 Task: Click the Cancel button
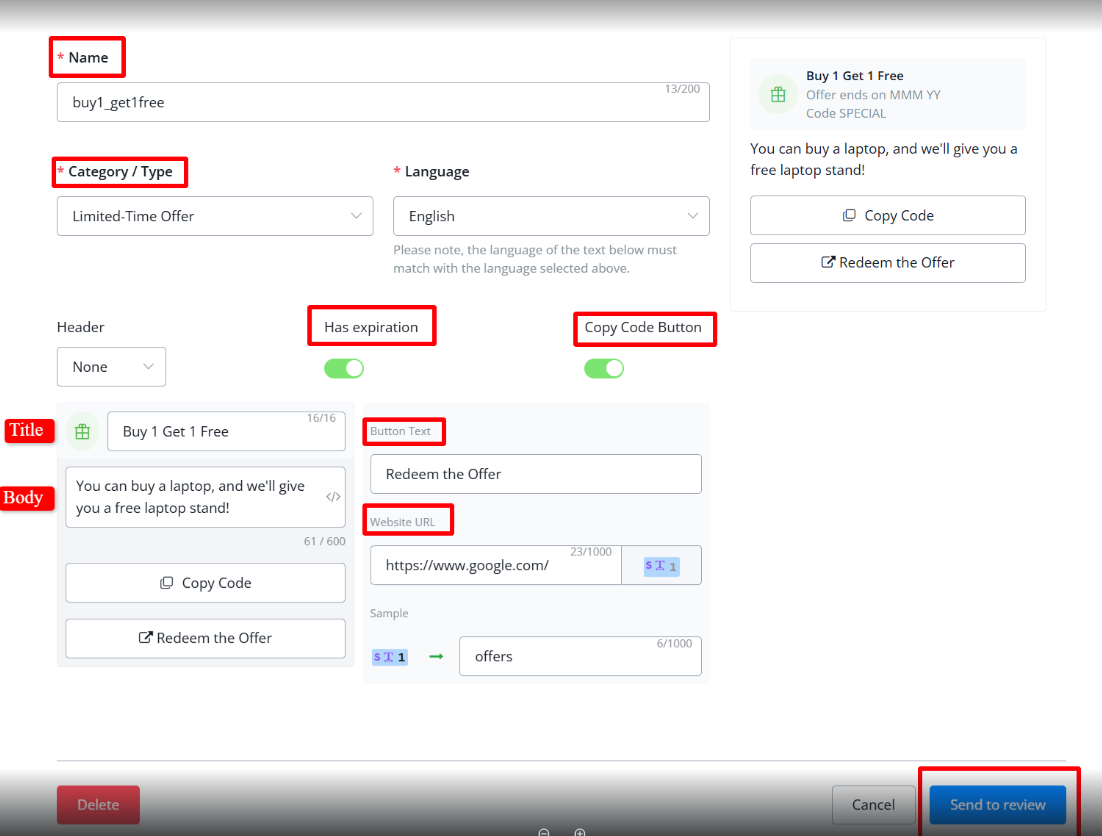(873, 805)
